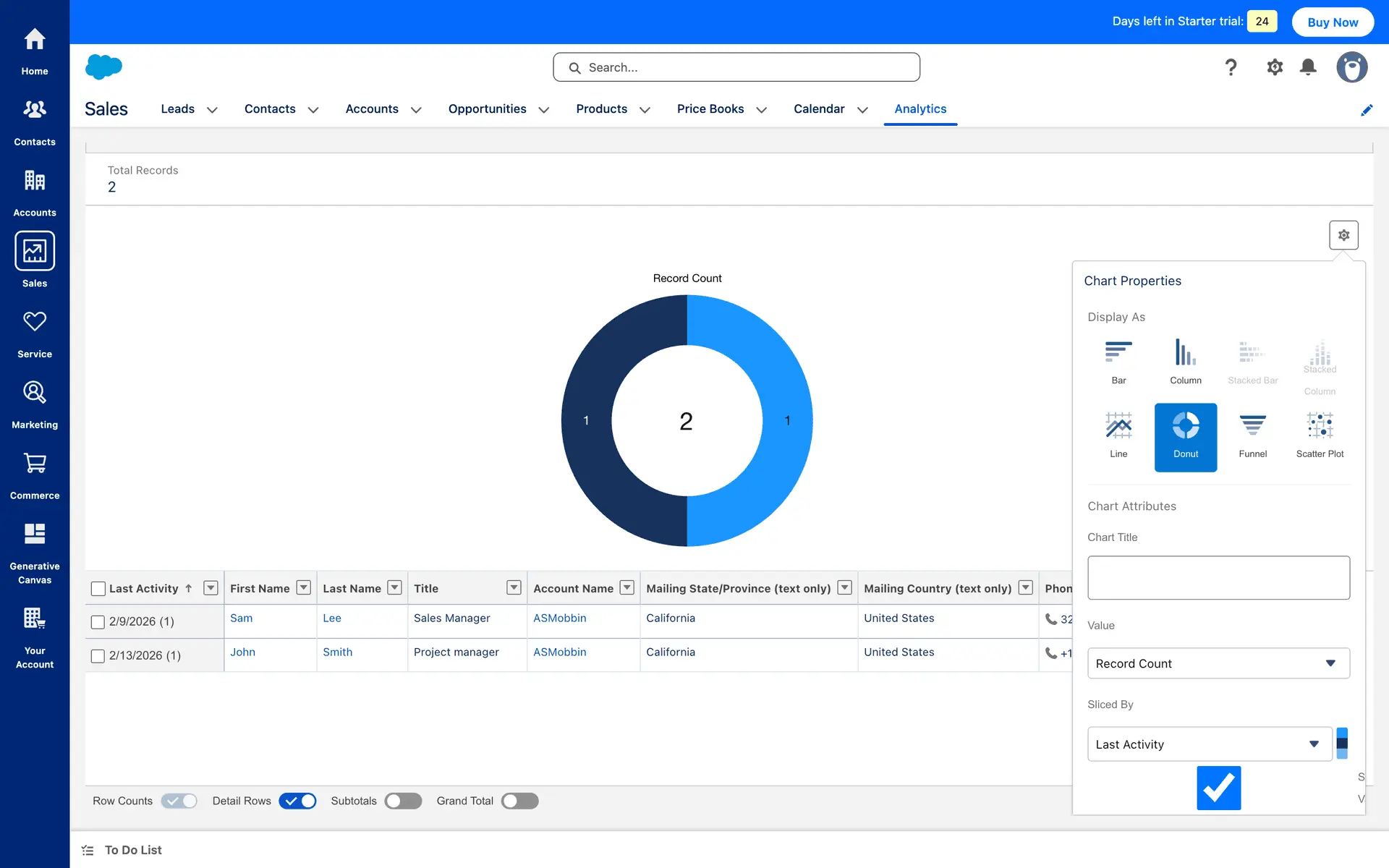Screen dimensions: 1389x868
Task: Switch to the Analytics tab
Action: pos(919,109)
